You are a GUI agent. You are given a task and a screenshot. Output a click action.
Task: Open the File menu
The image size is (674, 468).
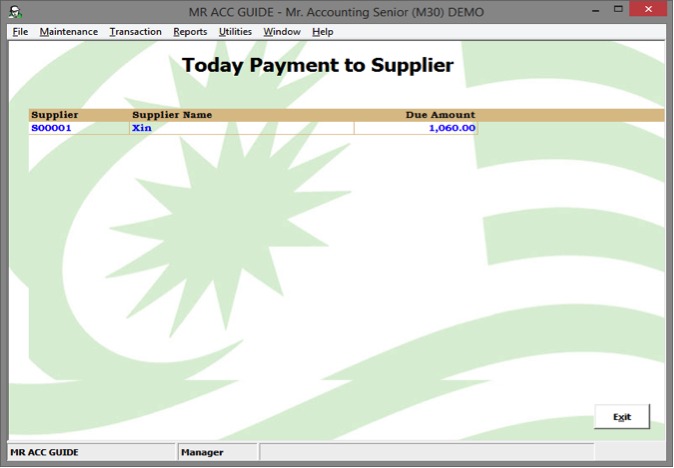coord(20,32)
